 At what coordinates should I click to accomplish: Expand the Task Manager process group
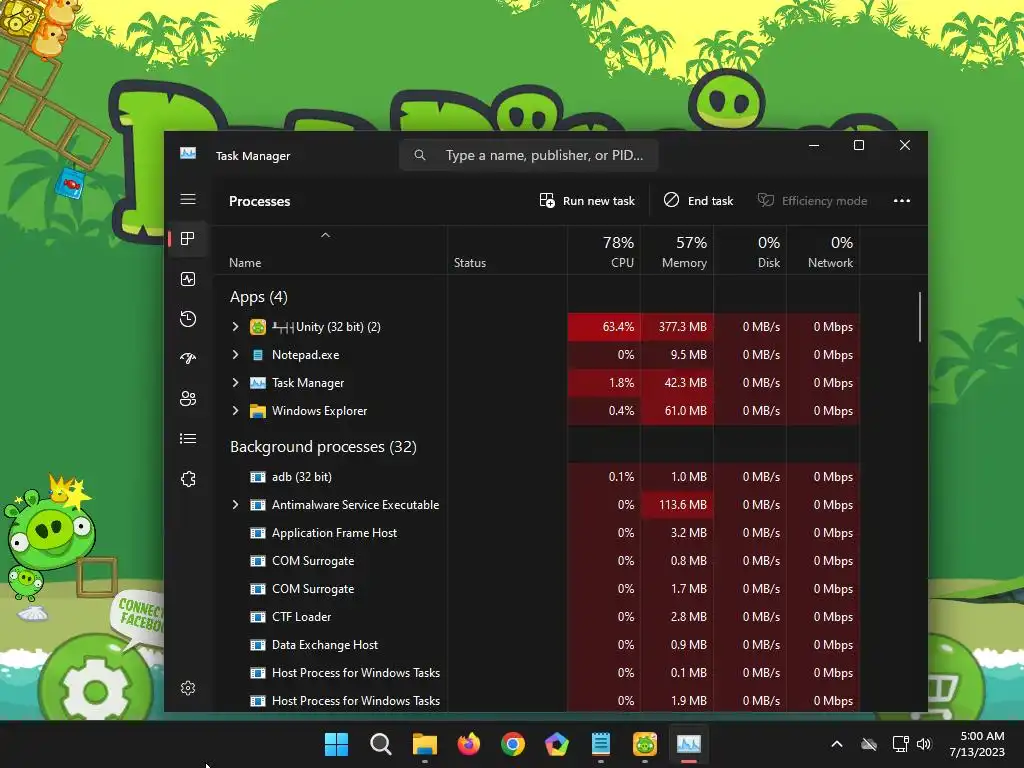pos(236,383)
